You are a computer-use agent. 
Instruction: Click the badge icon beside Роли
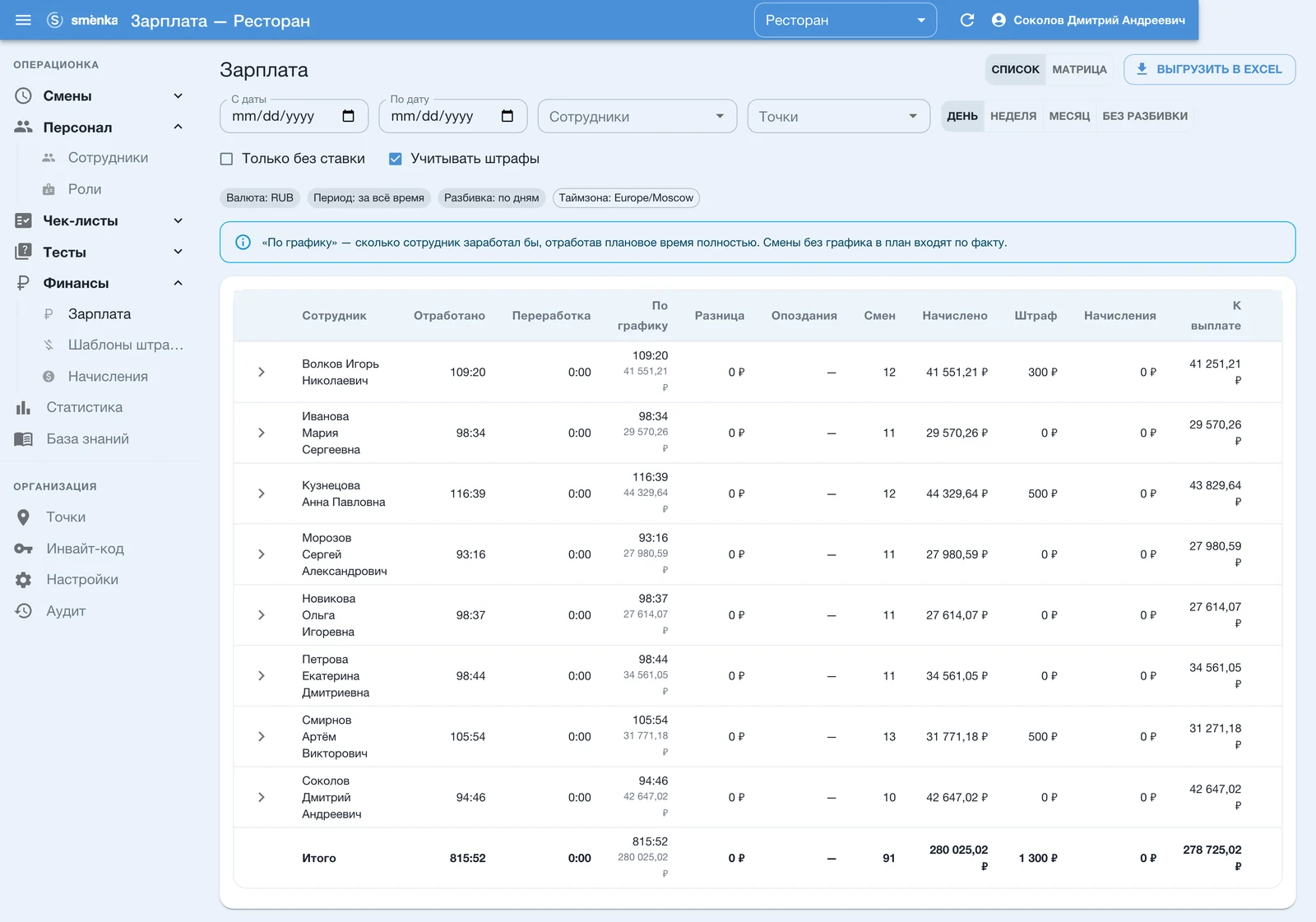49,189
